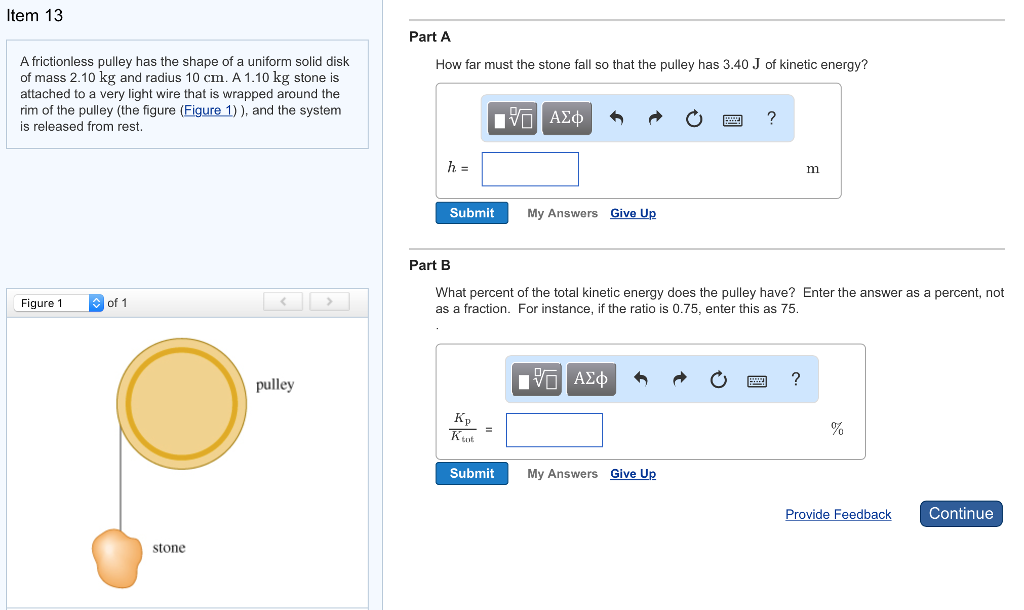
Task: Click the previous figure chevron
Action: 283,301
